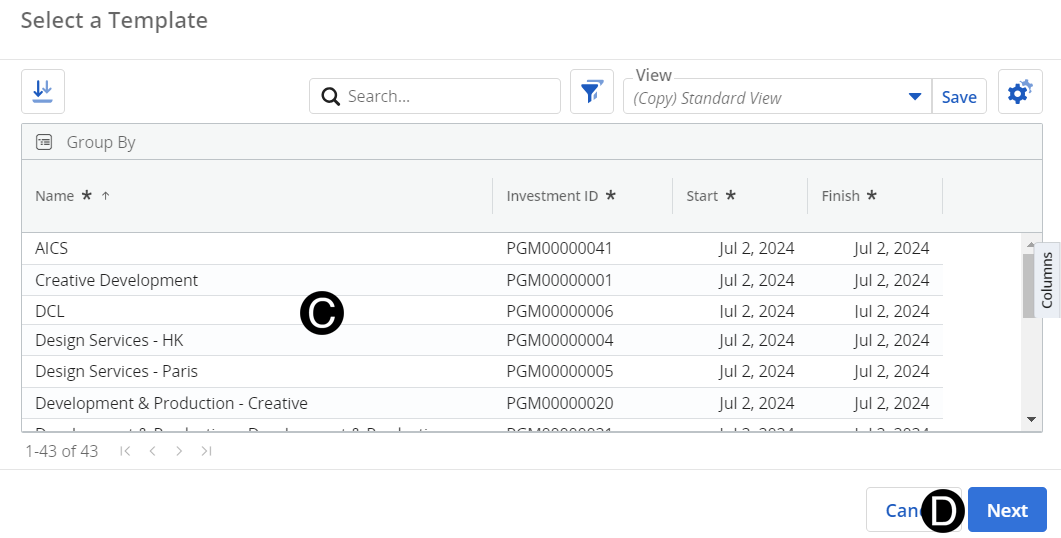Select the Creative Development template row
Screen dimensions: 1061x538
point(117,280)
